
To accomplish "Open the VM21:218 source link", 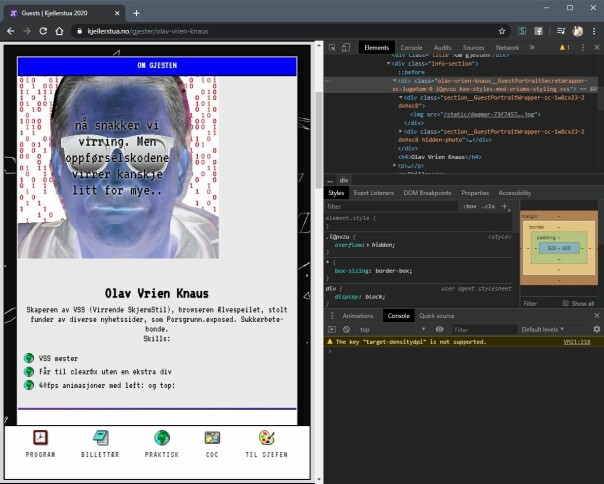I will pos(577,342).
